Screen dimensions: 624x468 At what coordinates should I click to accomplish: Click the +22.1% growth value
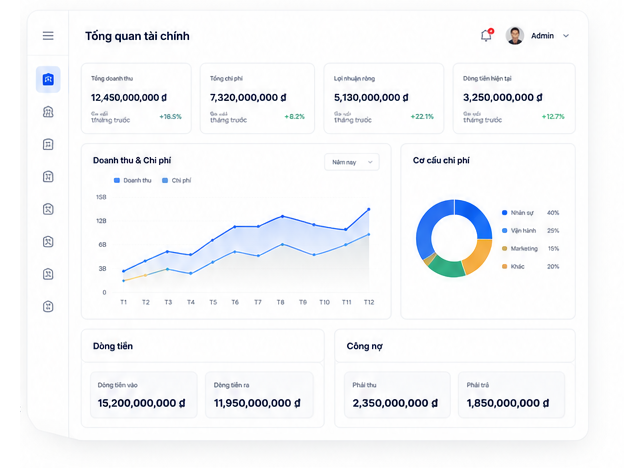422,117
